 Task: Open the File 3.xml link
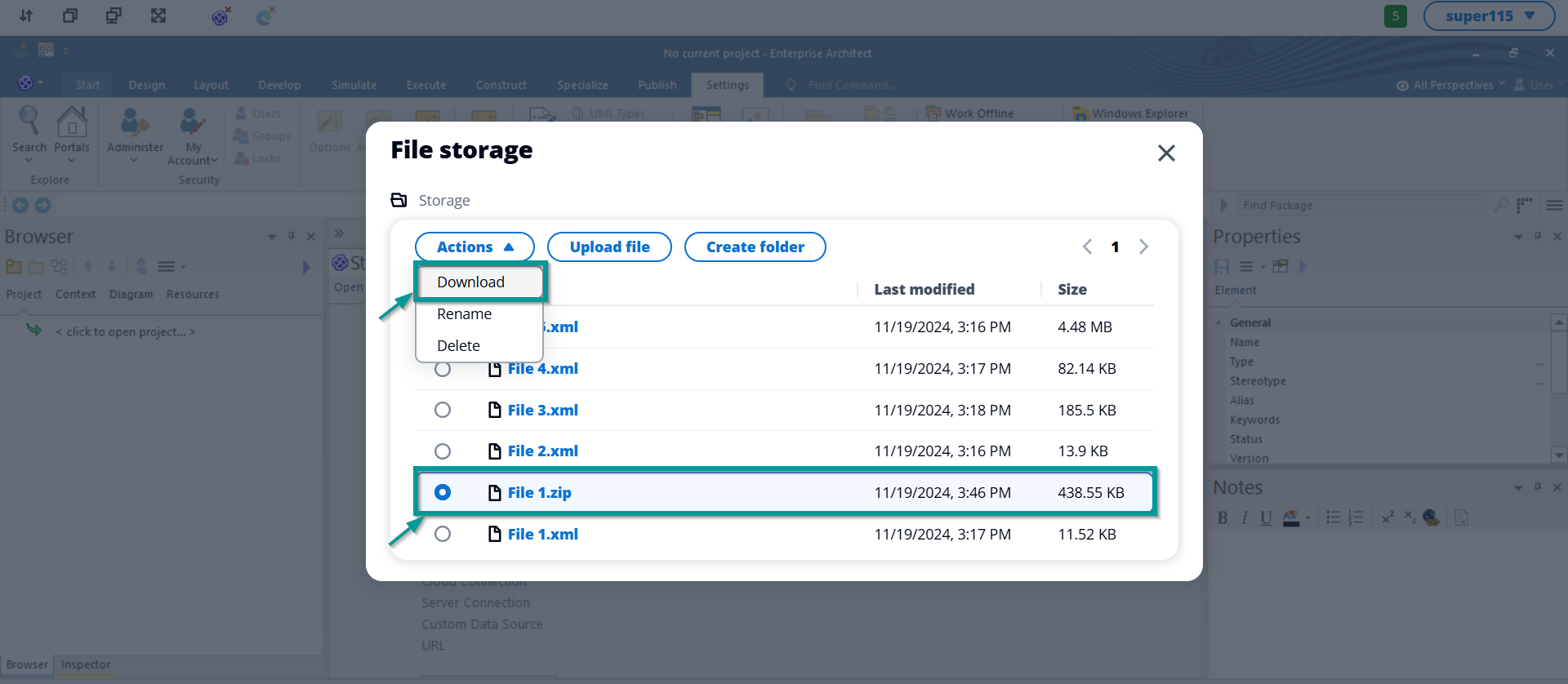(x=542, y=411)
